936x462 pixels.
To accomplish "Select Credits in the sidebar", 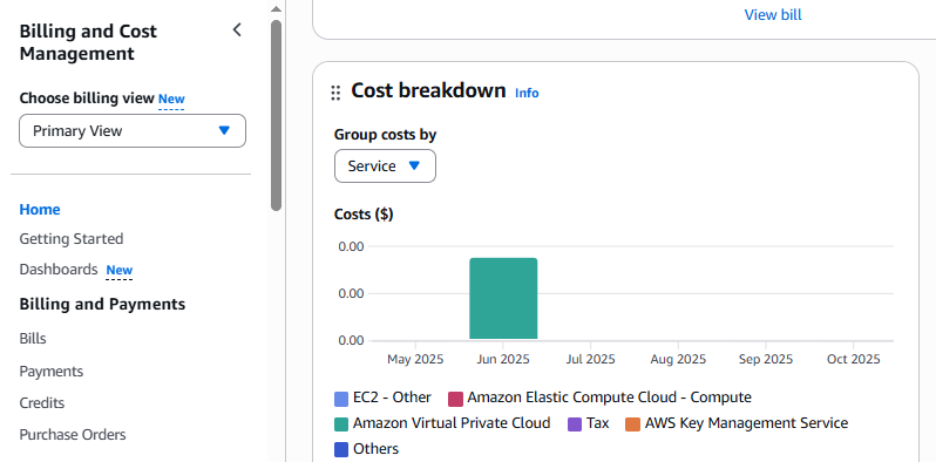I will click(x=42, y=403).
